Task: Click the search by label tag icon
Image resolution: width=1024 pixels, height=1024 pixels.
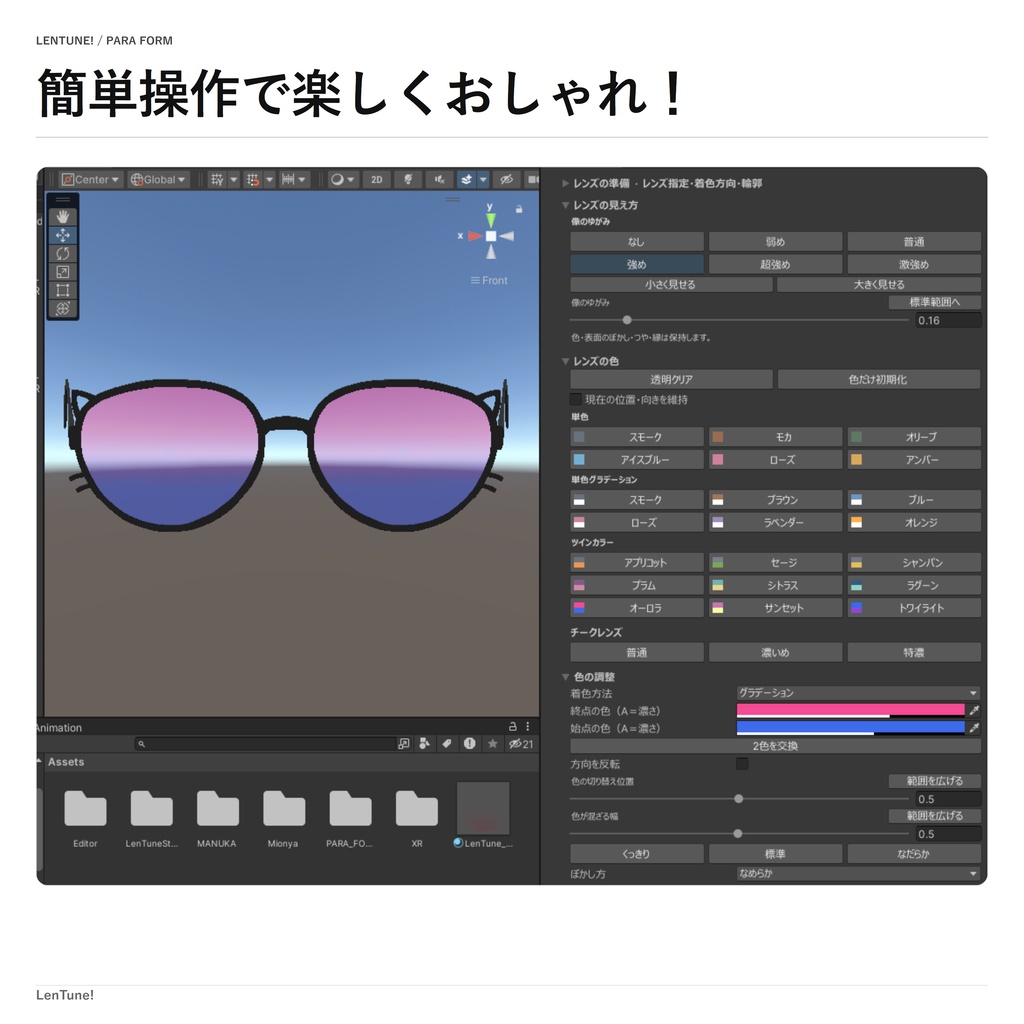Action: pyautogui.click(x=447, y=744)
